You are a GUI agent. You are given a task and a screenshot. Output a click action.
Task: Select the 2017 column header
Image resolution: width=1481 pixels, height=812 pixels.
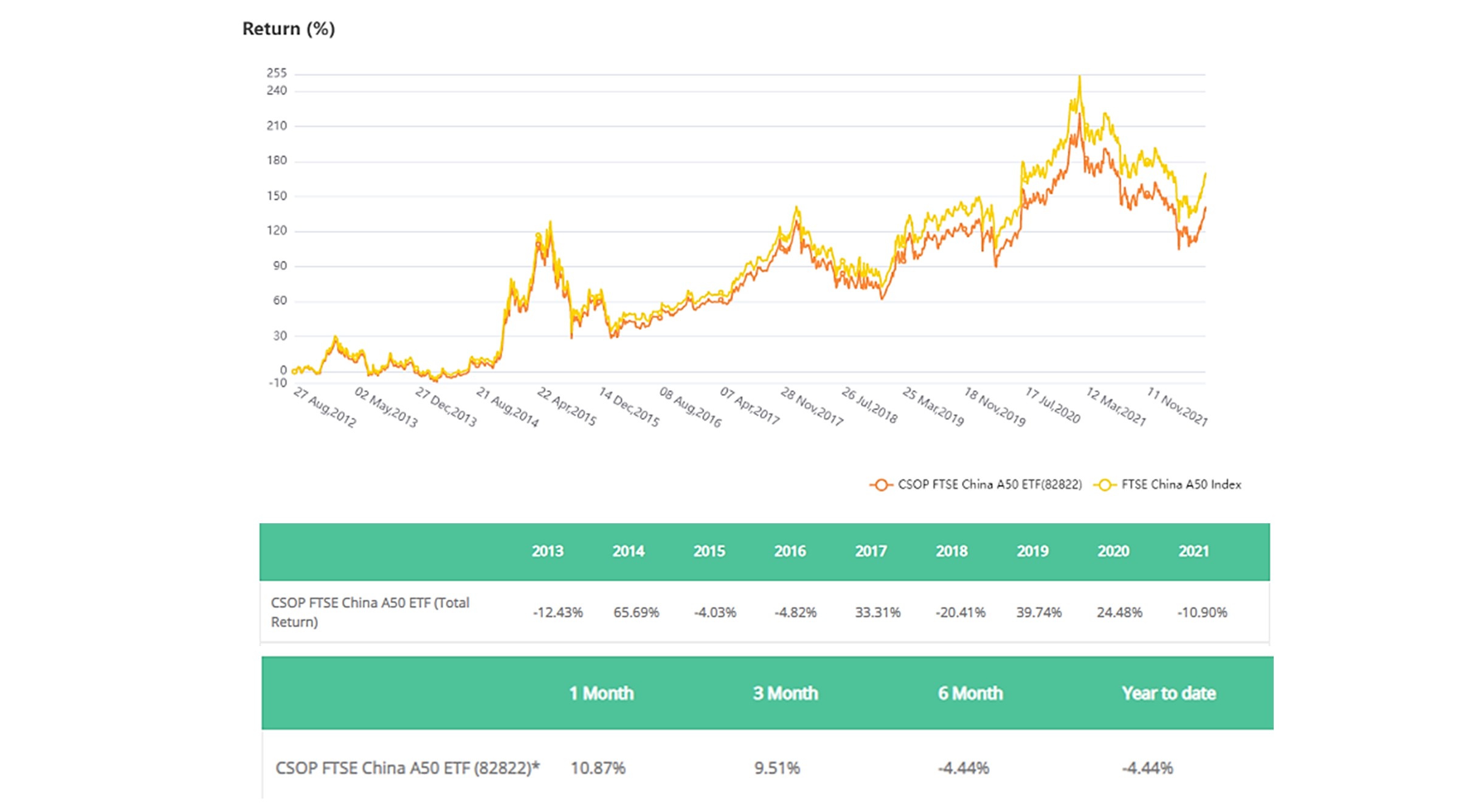coord(871,551)
